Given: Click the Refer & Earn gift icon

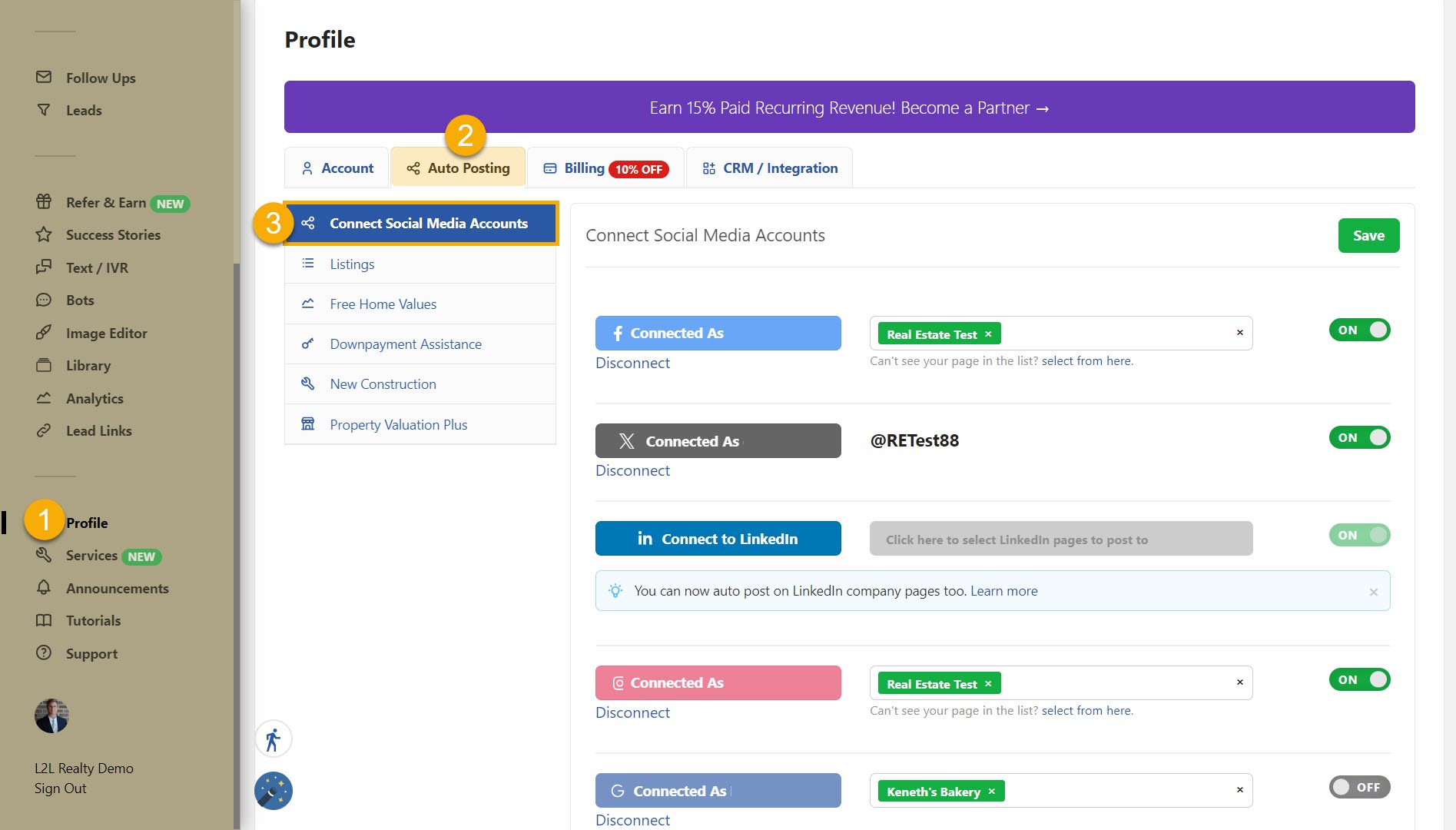Looking at the screenshot, I should click(x=44, y=202).
